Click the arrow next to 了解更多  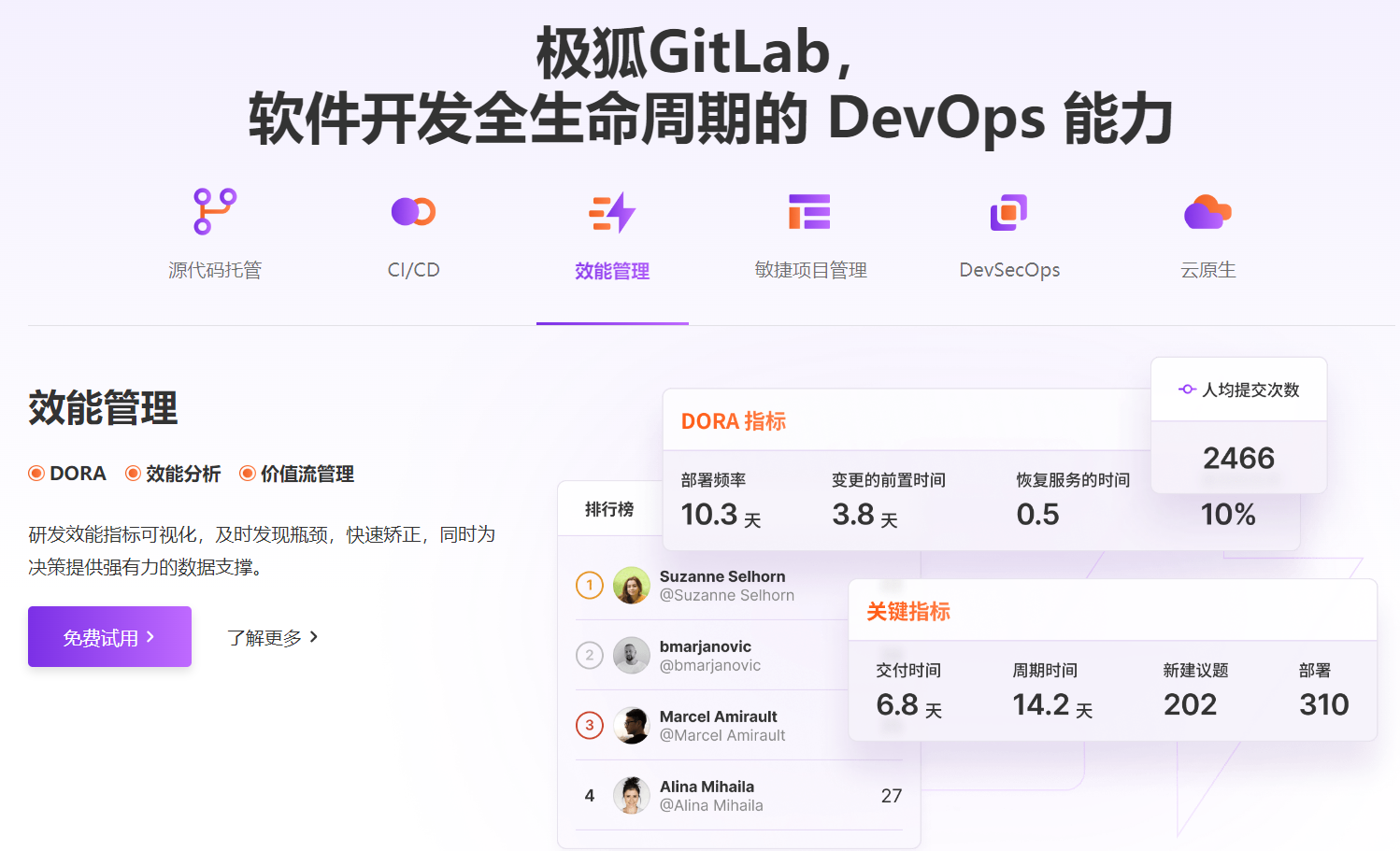point(314,637)
